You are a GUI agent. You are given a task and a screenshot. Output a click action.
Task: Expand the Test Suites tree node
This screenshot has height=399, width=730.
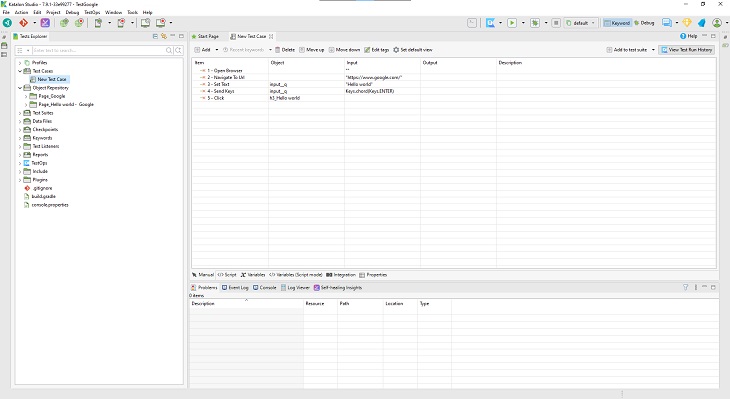coord(20,113)
